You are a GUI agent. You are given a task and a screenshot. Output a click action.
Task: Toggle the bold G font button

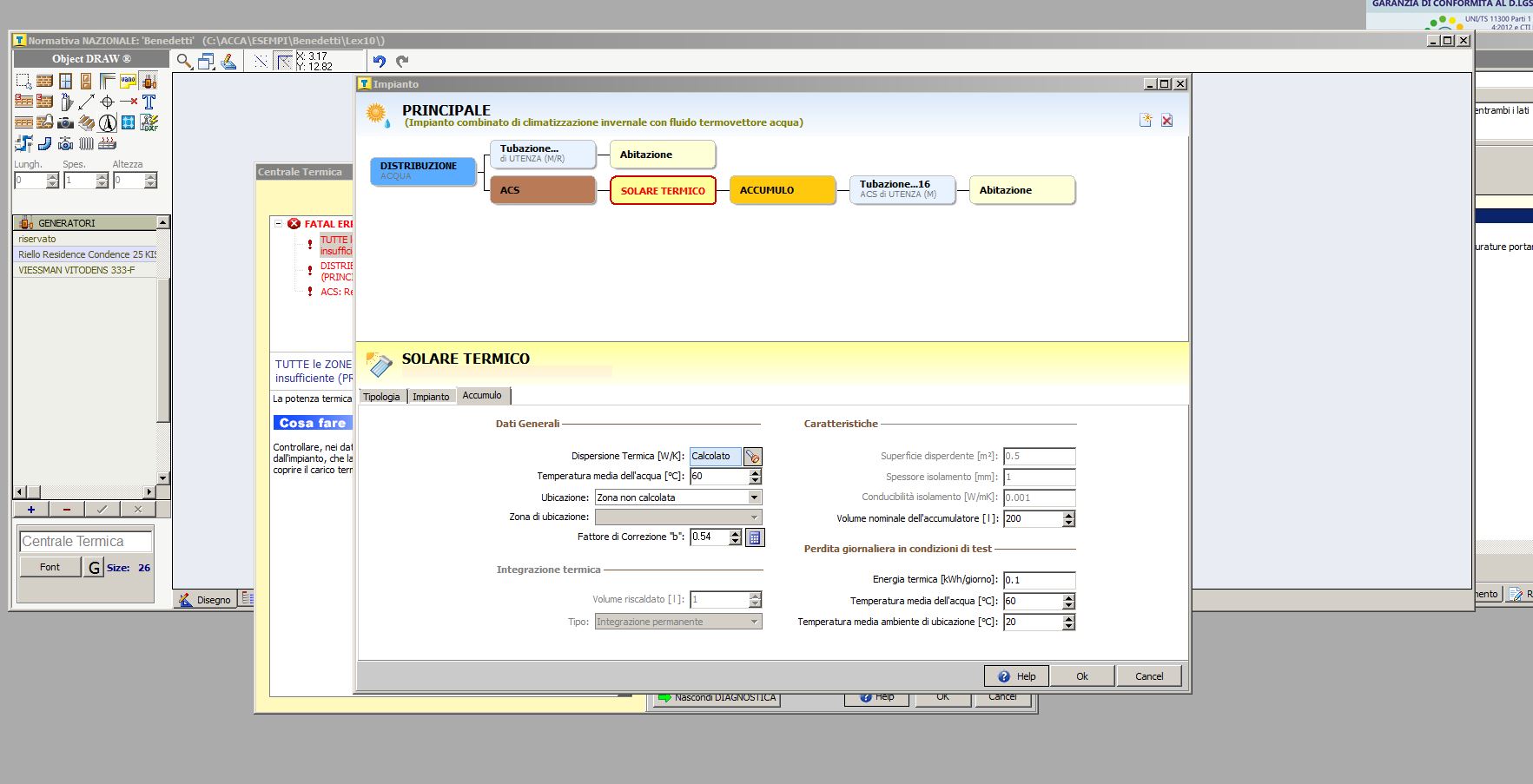click(x=94, y=568)
